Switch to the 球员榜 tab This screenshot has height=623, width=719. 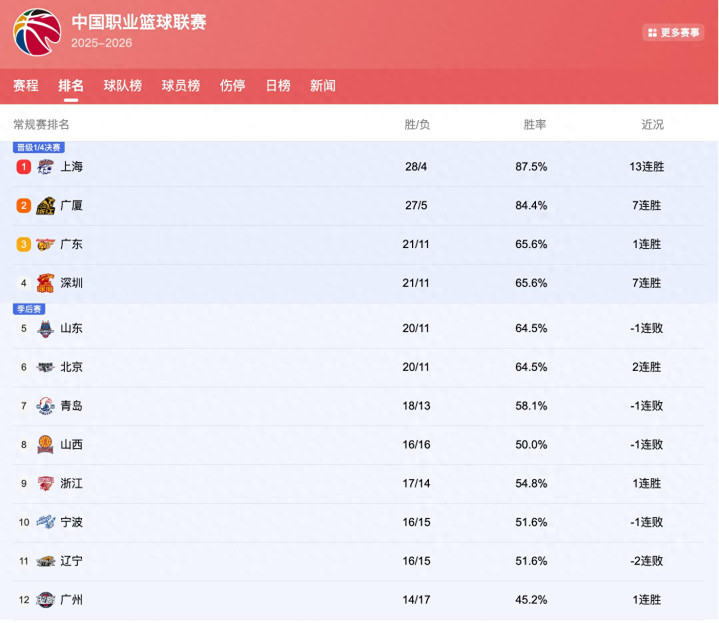click(x=181, y=86)
